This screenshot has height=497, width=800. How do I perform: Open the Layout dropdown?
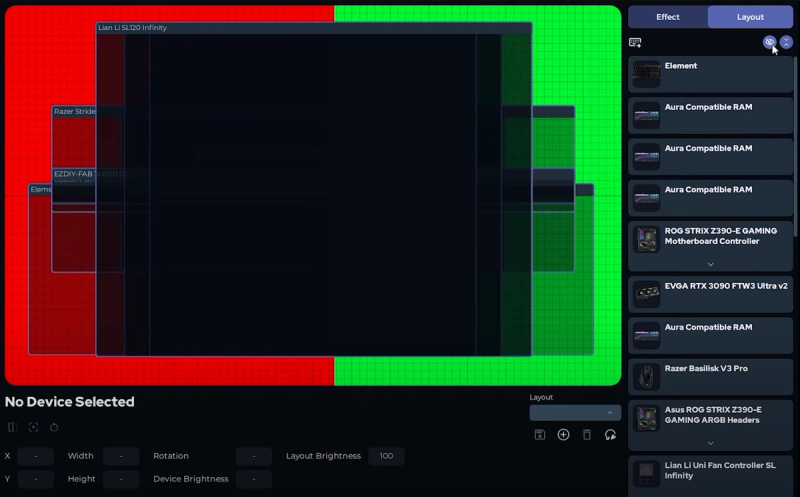575,413
